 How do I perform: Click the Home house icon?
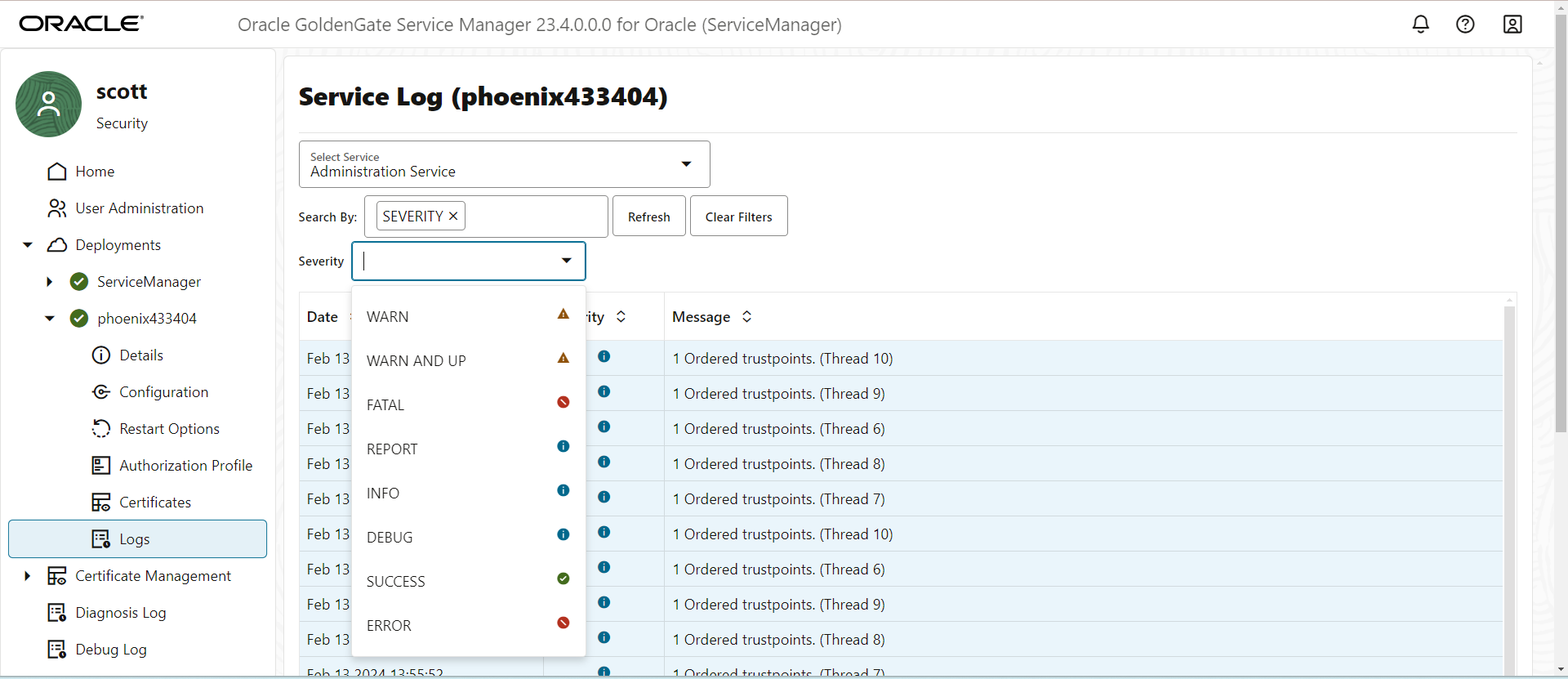click(x=57, y=172)
